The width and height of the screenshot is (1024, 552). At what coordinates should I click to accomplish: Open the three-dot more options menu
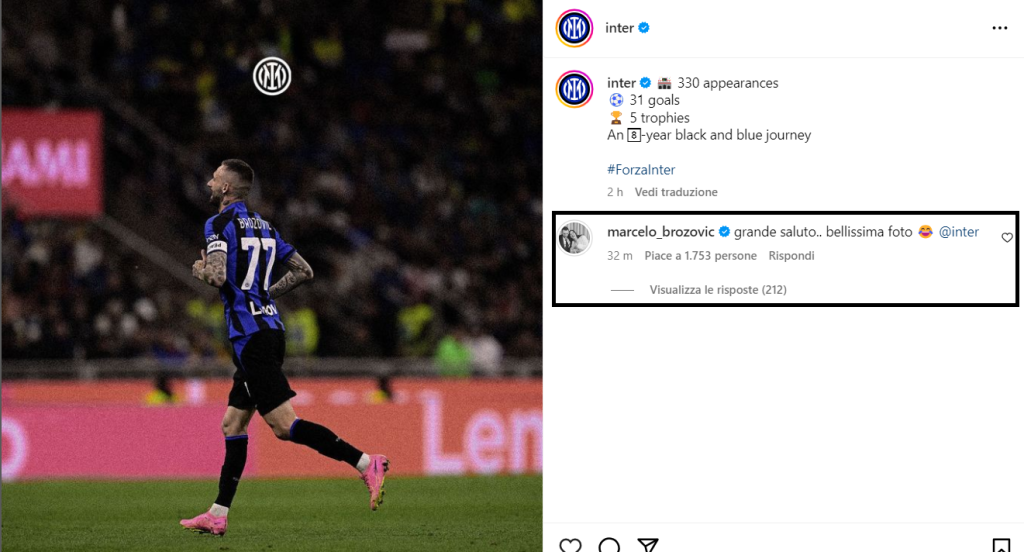pyautogui.click(x=999, y=28)
